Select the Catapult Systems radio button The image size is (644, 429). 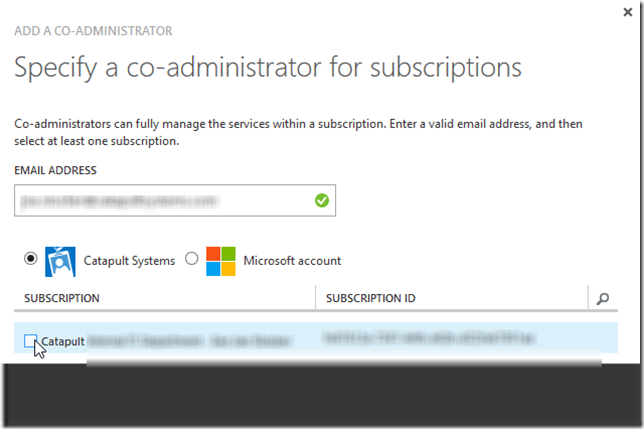(30, 259)
